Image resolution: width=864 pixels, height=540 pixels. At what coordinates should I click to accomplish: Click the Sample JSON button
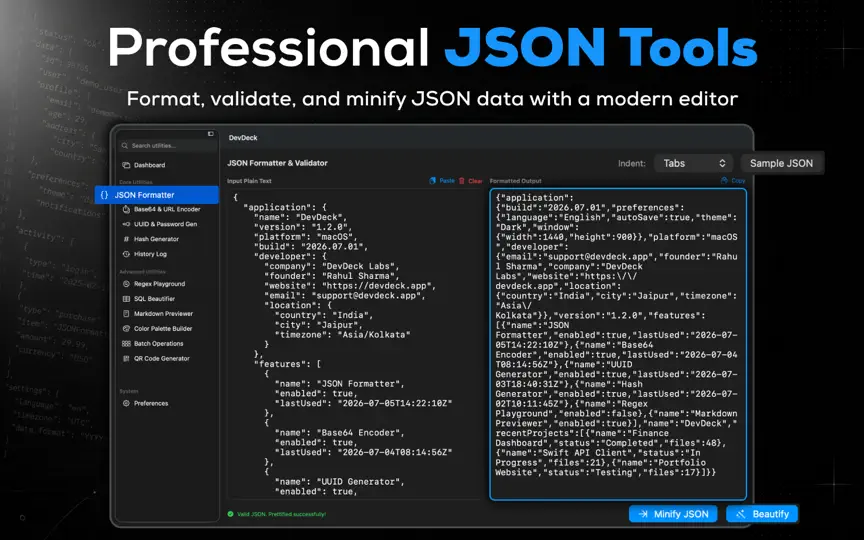(781, 163)
